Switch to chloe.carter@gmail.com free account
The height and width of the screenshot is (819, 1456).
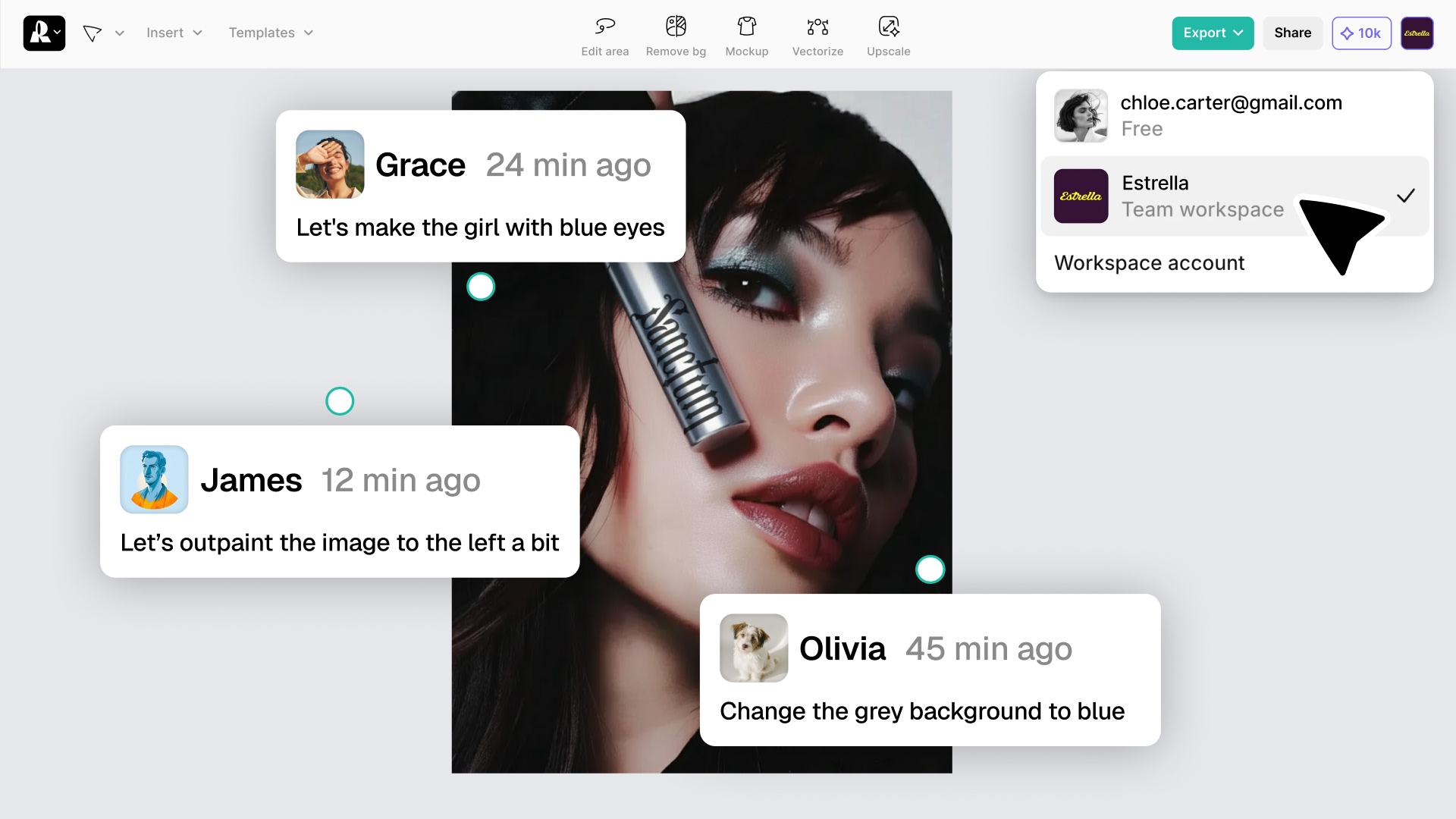point(1231,115)
